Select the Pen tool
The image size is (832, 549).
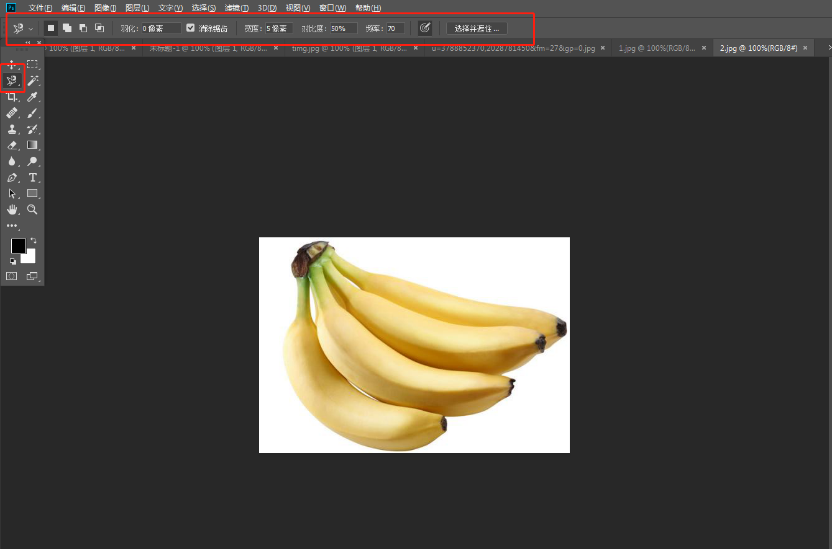(12, 178)
